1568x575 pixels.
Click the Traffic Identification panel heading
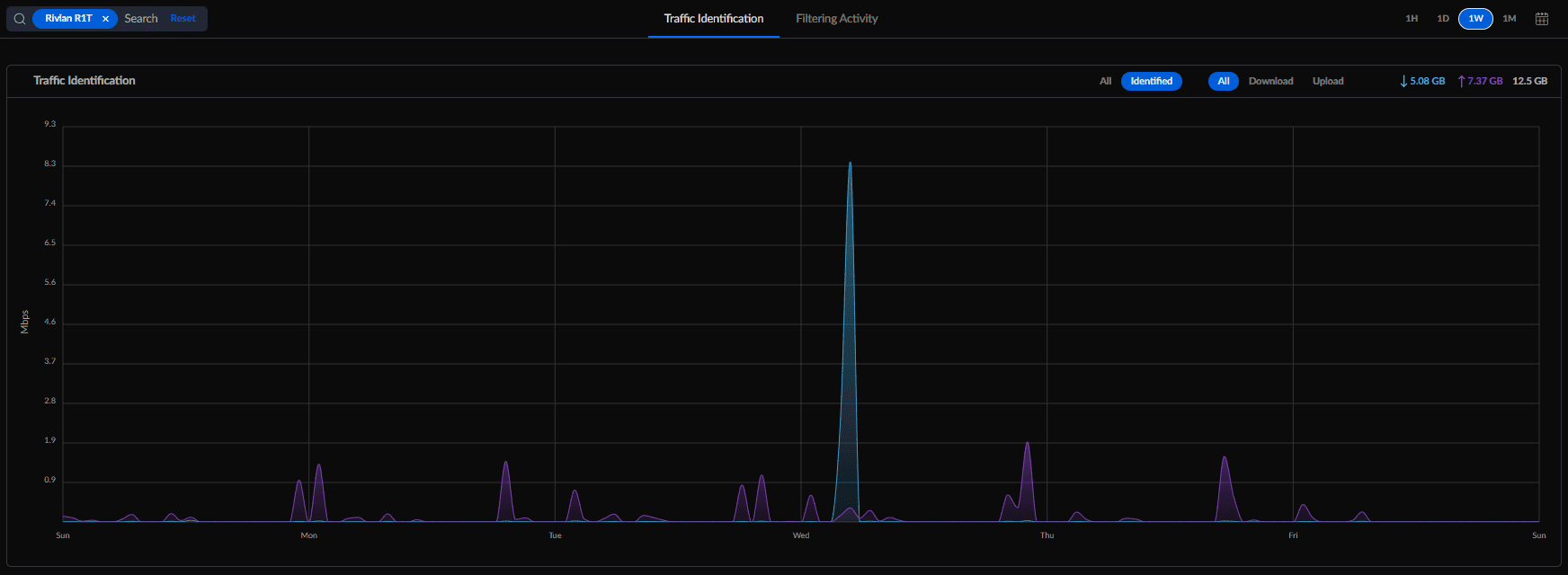coord(85,81)
